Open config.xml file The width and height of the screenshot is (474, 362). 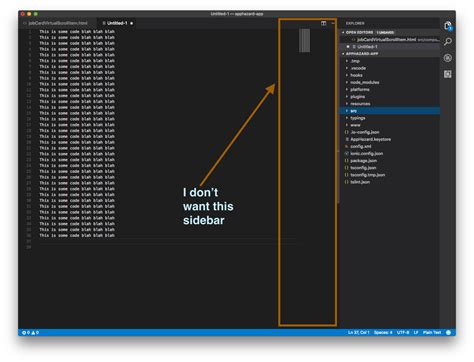pos(390,146)
